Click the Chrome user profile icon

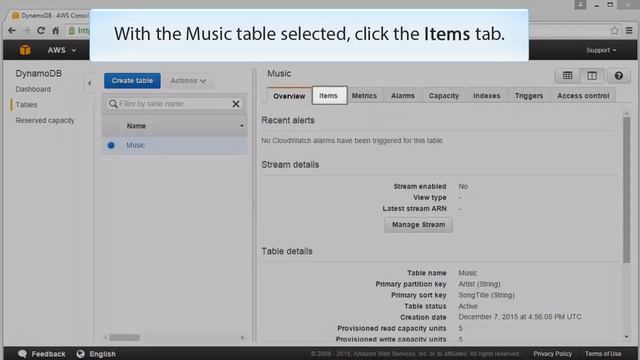(x=580, y=4)
